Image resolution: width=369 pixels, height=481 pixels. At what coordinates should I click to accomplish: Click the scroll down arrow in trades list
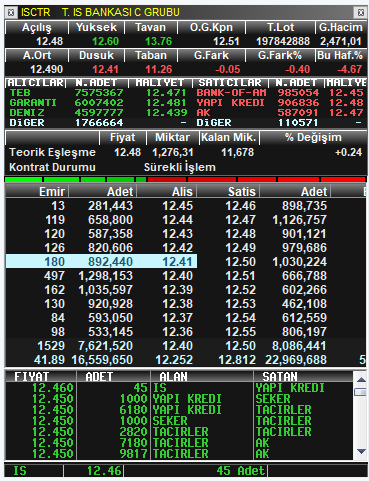coord(361,451)
